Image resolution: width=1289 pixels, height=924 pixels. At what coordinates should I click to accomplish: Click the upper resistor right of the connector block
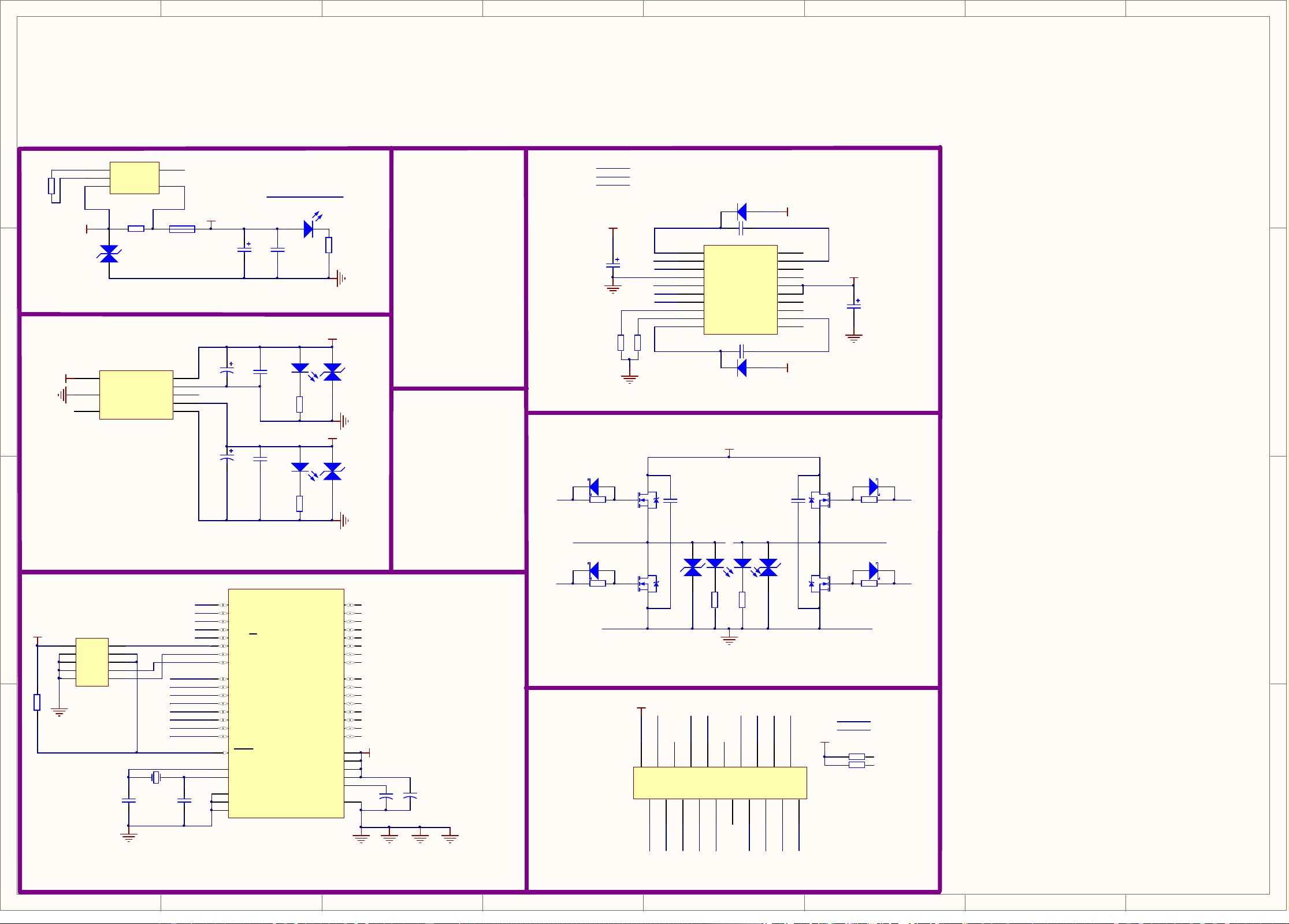[x=856, y=756]
